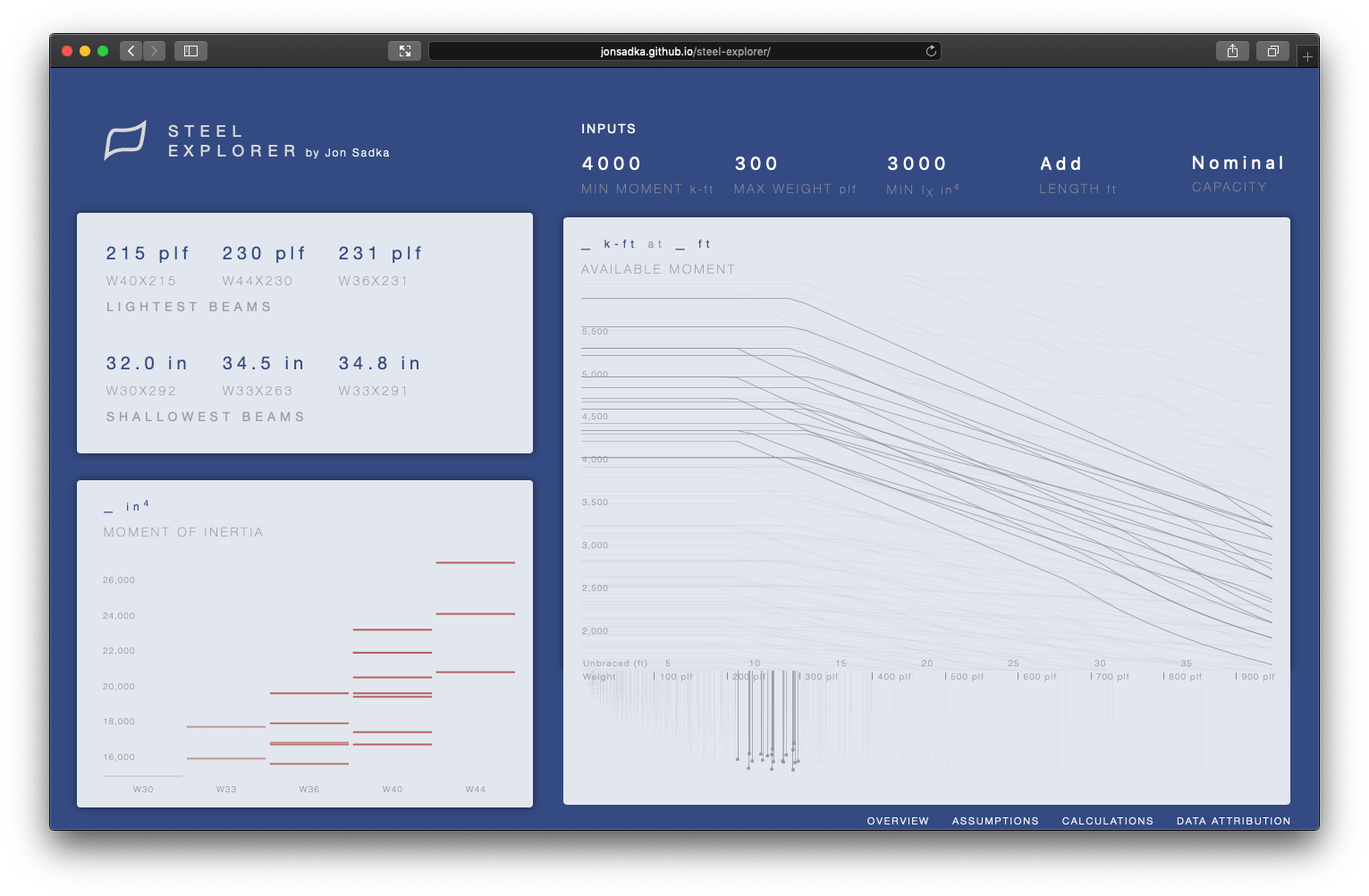This screenshot has height=896, width=1369.
Task: Select the 230 plf W44X230 beam
Action: (x=265, y=265)
